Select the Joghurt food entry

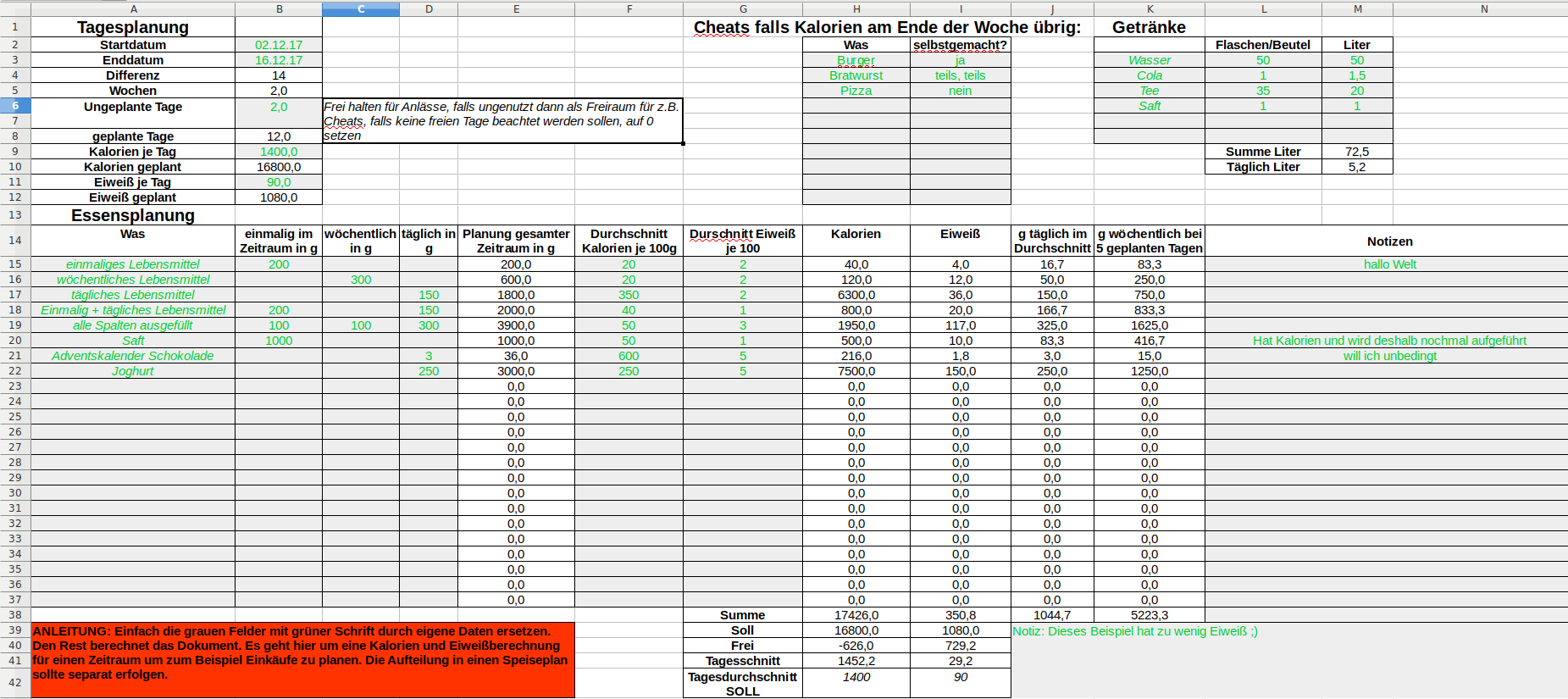click(133, 371)
